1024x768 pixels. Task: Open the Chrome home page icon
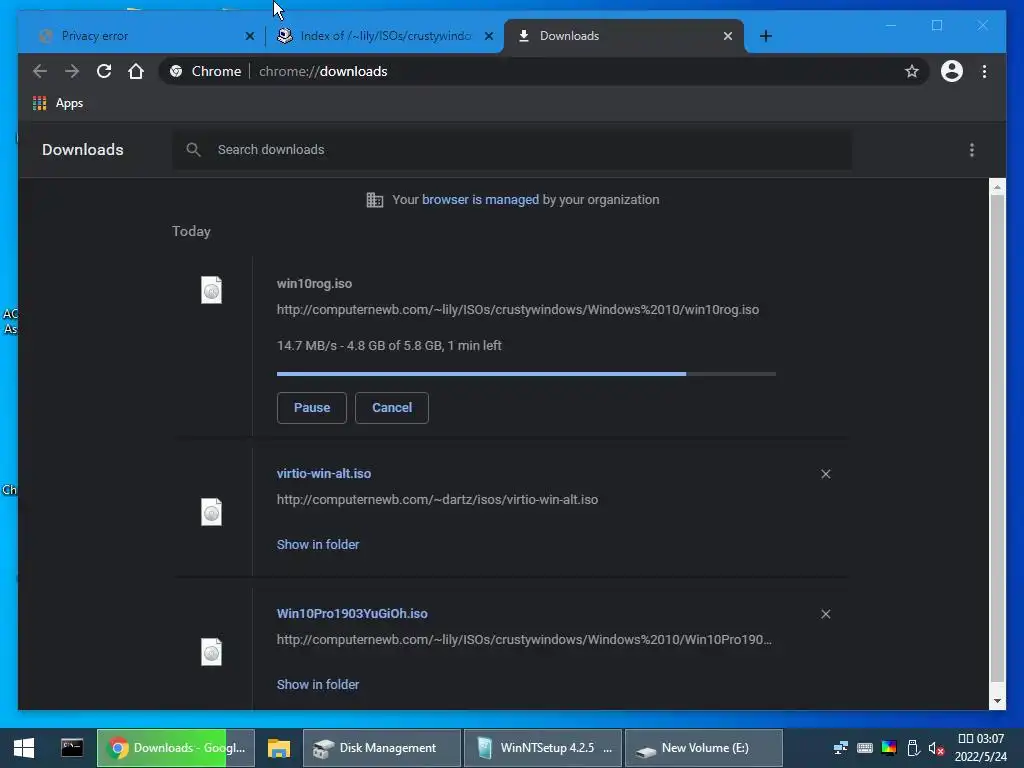[x=136, y=71]
